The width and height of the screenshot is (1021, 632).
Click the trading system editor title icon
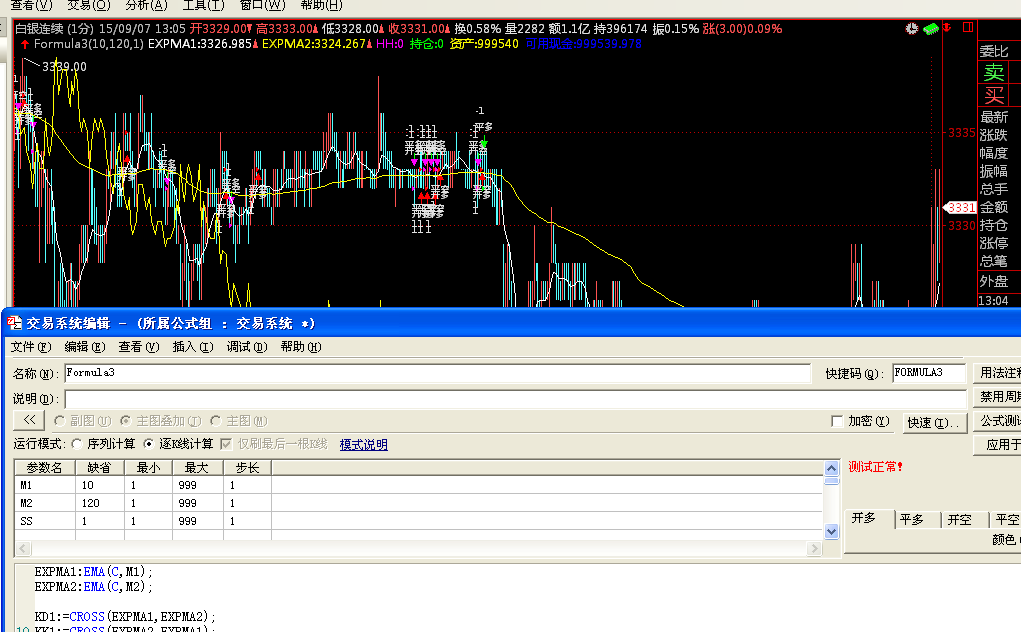pyautogui.click(x=14, y=323)
